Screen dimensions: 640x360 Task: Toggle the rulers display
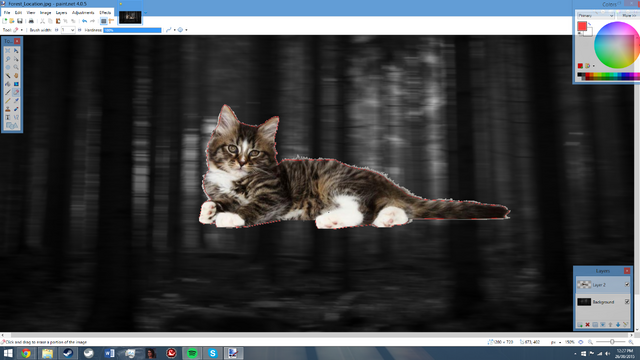(x=111, y=21)
